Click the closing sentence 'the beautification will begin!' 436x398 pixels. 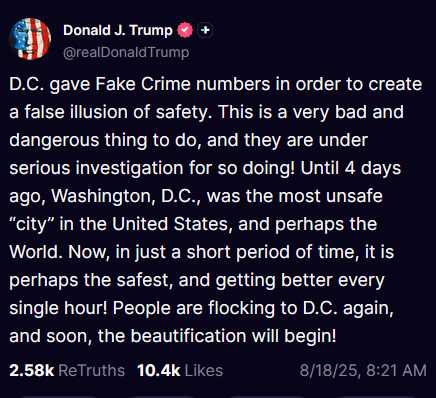coord(217,336)
